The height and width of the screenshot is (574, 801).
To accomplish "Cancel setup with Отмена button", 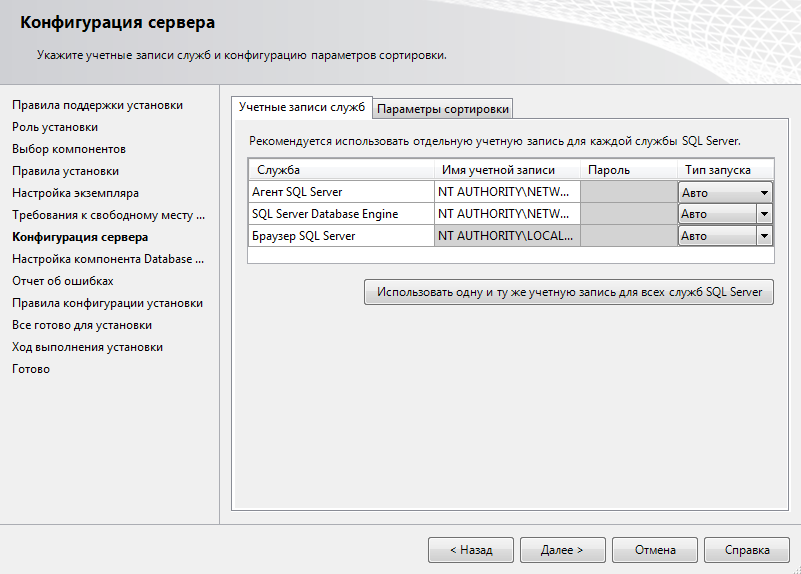I will pos(654,550).
